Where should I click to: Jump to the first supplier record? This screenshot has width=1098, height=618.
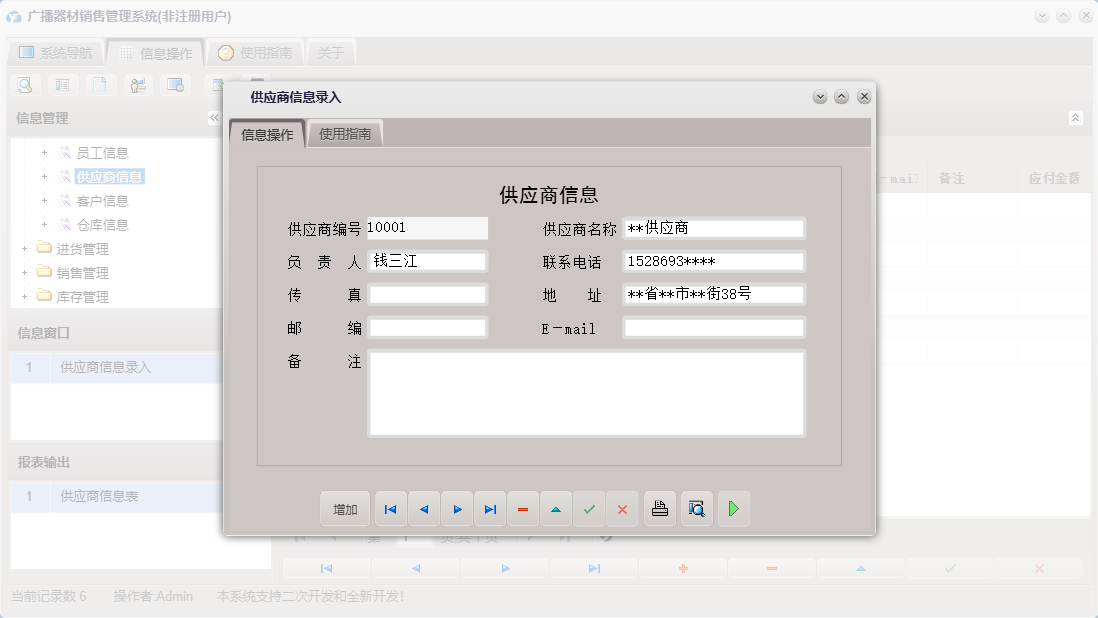(x=390, y=509)
